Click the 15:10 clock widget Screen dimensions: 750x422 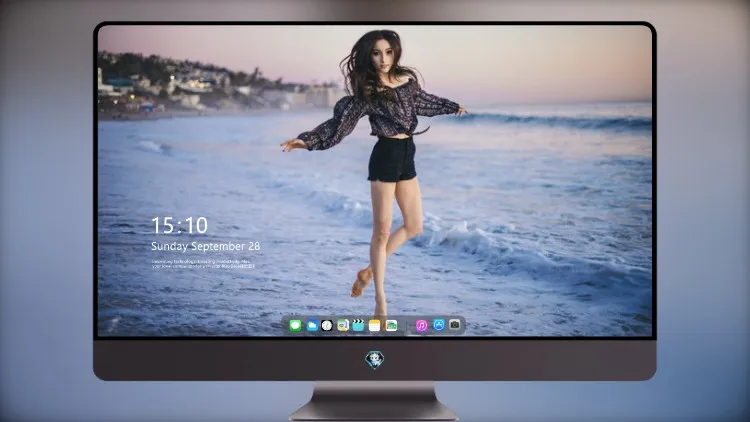click(179, 225)
